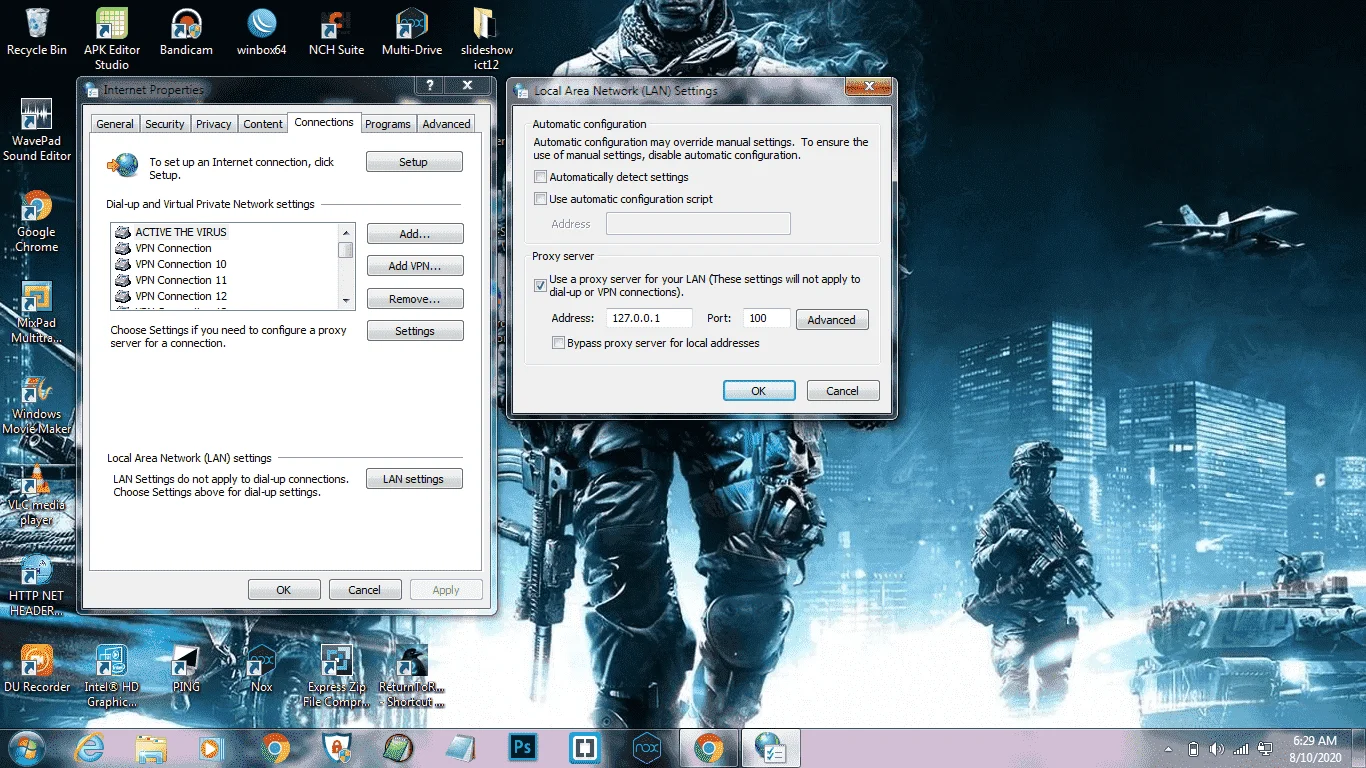Click the Add... button
This screenshot has height=768, width=1366.
pyautogui.click(x=415, y=234)
